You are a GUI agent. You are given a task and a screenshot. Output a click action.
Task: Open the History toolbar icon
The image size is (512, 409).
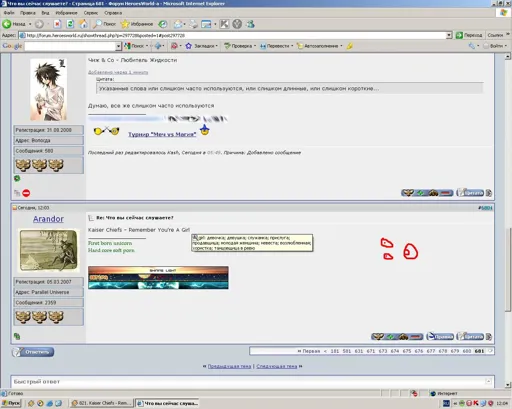pos(163,24)
